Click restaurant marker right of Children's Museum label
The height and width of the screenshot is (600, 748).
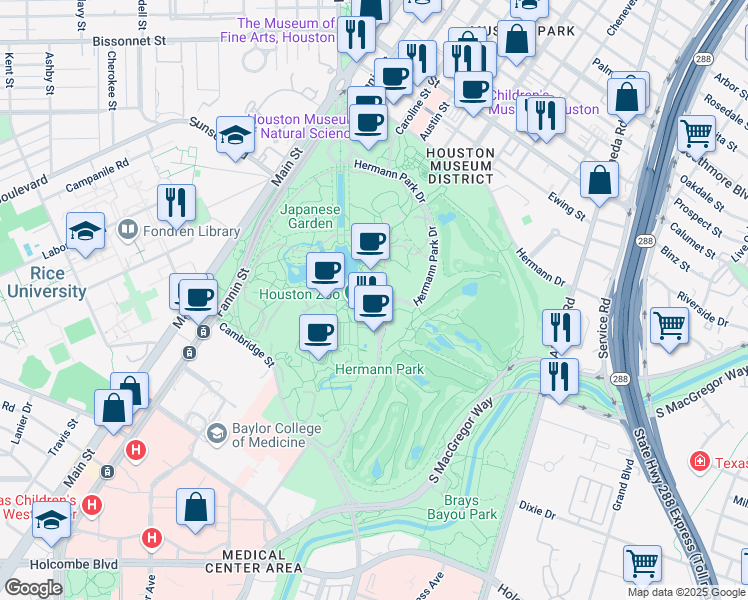(x=547, y=117)
